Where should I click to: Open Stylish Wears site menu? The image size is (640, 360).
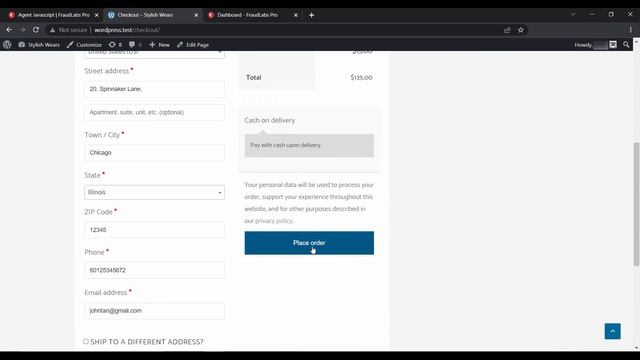(39, 45)
